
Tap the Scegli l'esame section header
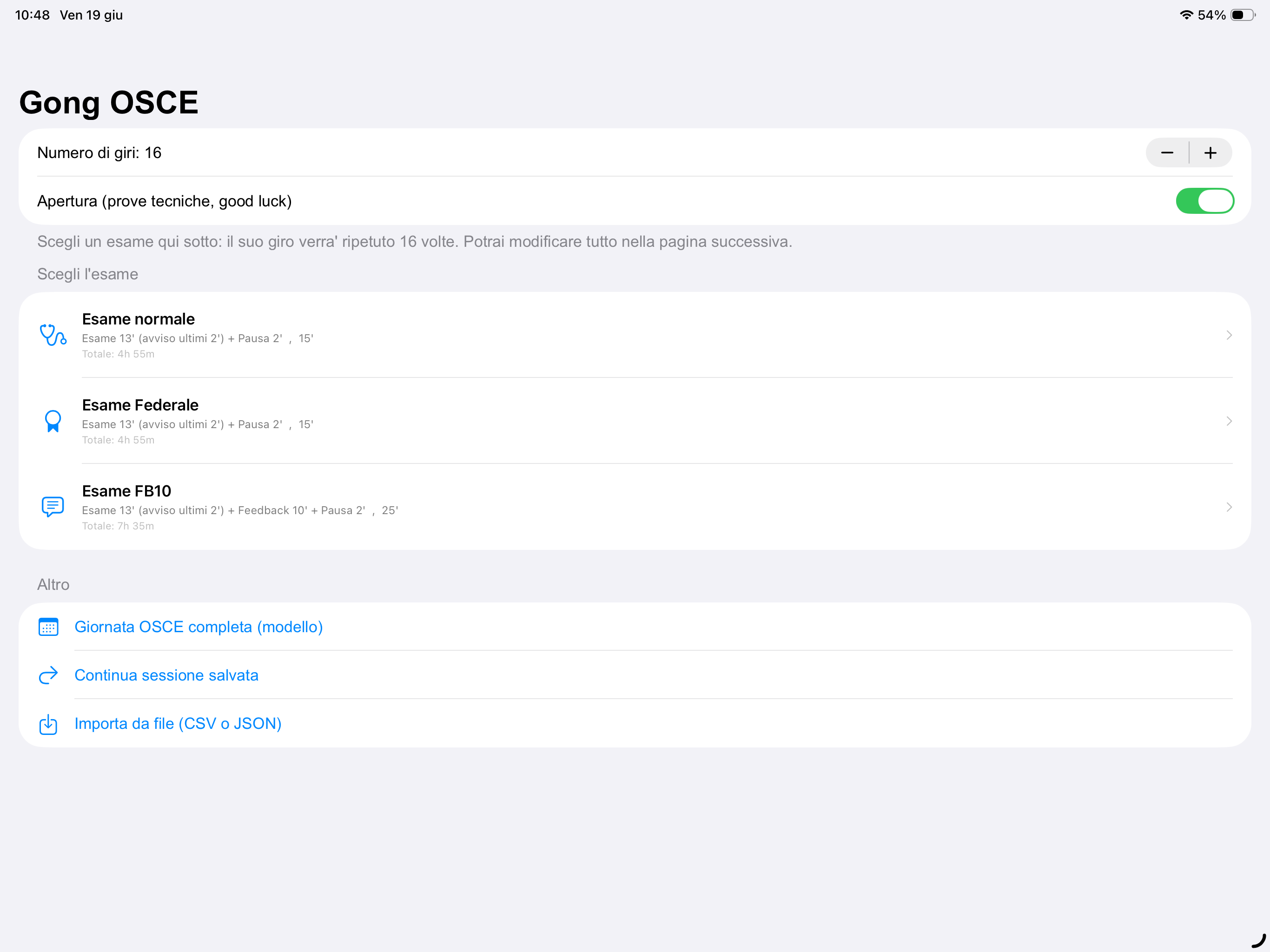coord(88,274)
